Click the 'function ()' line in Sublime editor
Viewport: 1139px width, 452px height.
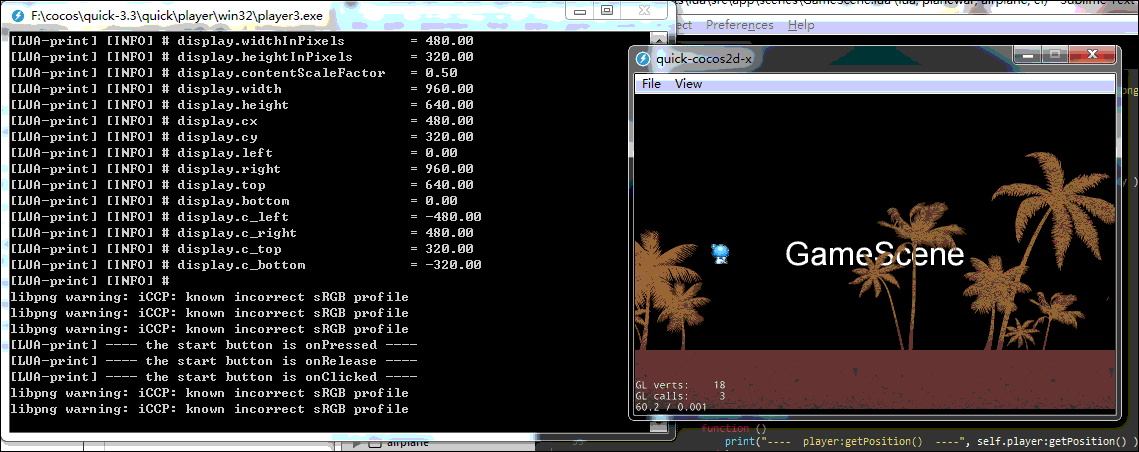[x=734, y=429]
